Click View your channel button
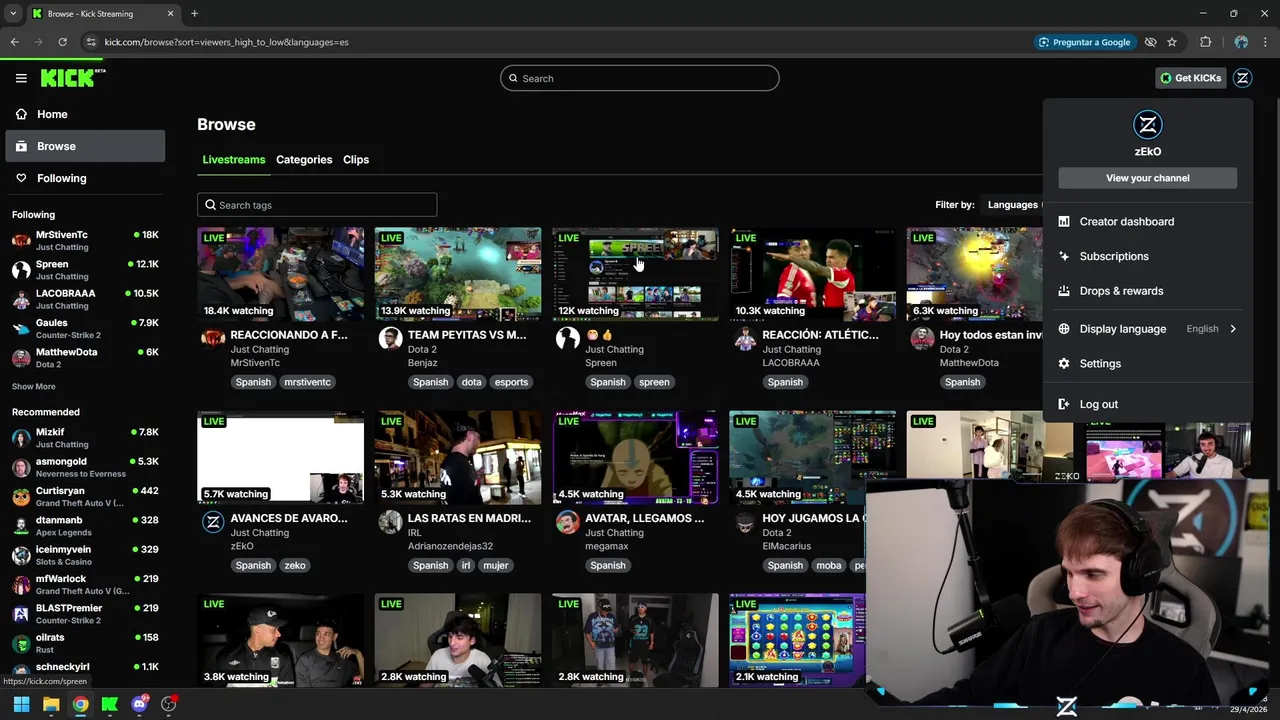 click(x=1148, y=178)
